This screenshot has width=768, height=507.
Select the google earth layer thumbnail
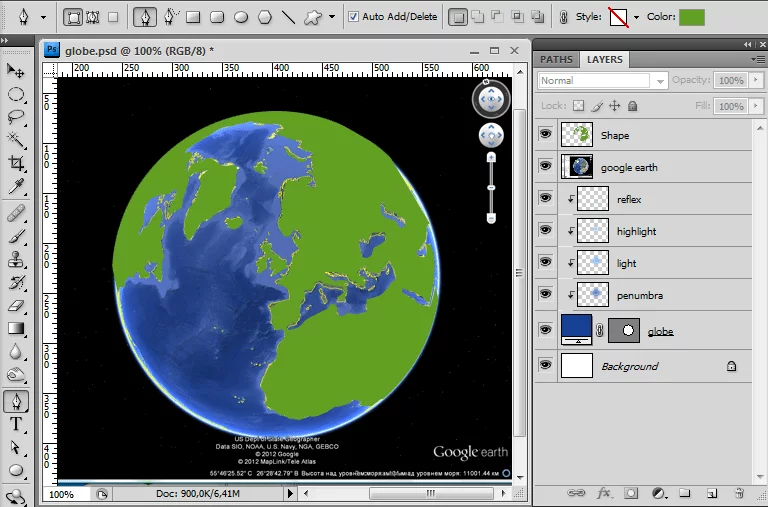[x=577, y=167]
